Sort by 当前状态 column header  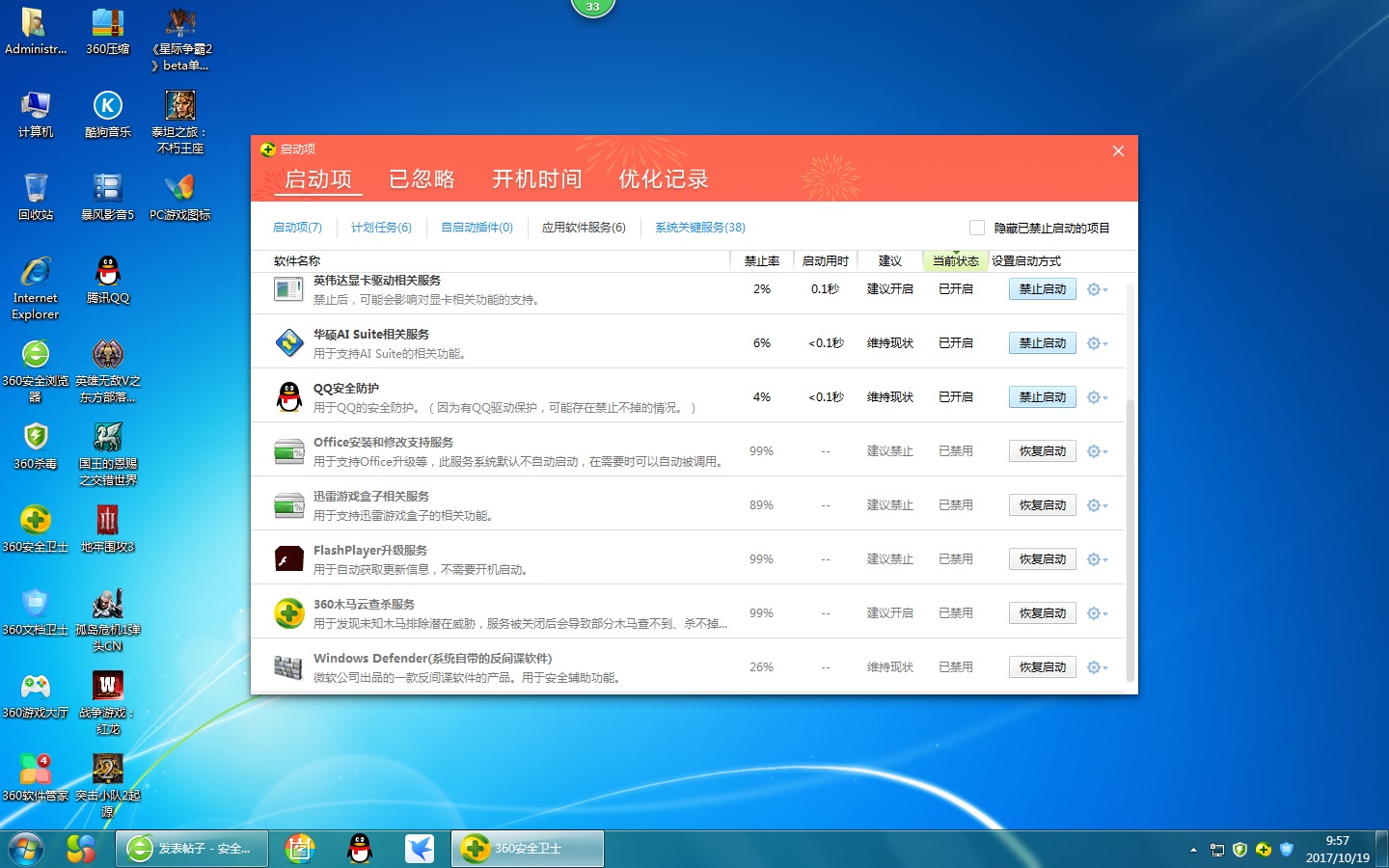point(955,261)
